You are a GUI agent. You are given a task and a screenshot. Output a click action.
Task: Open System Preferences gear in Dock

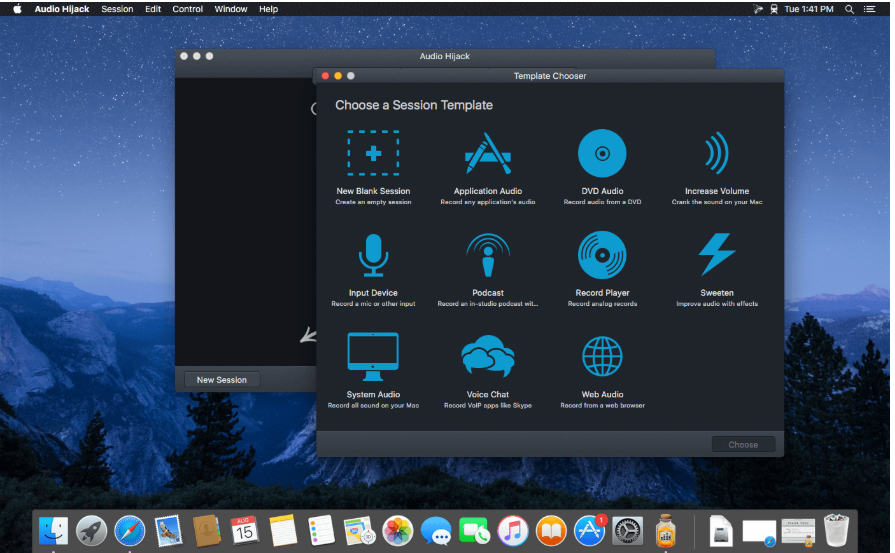[628, 531]
